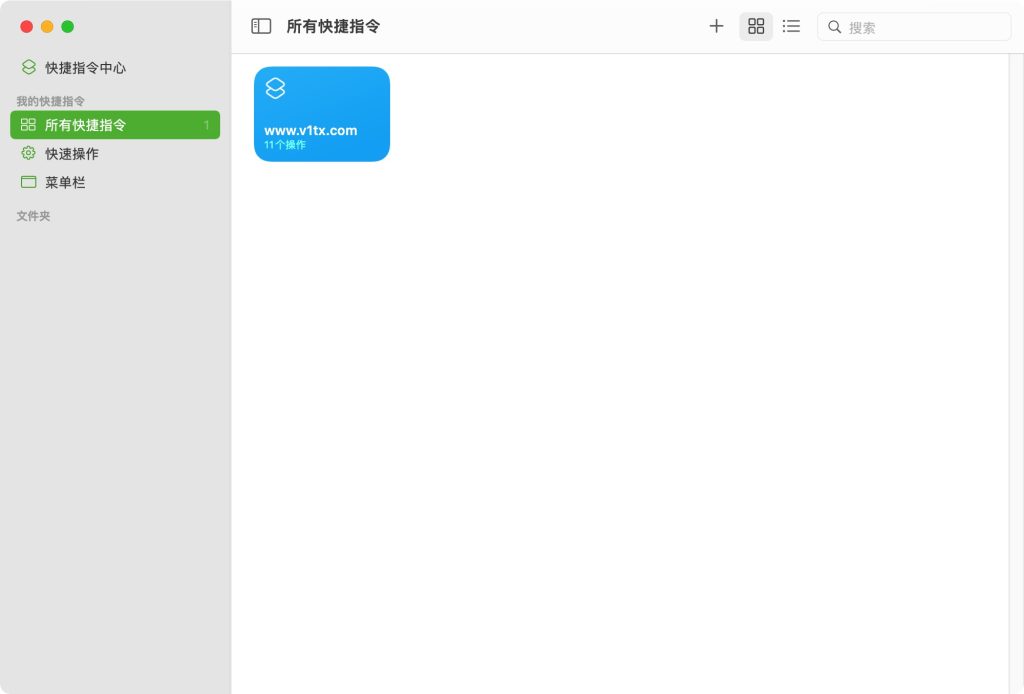This screenshot has height=694, width=1024.
Task: Click the 菜单栏 window icon
Action: (28, 182)
